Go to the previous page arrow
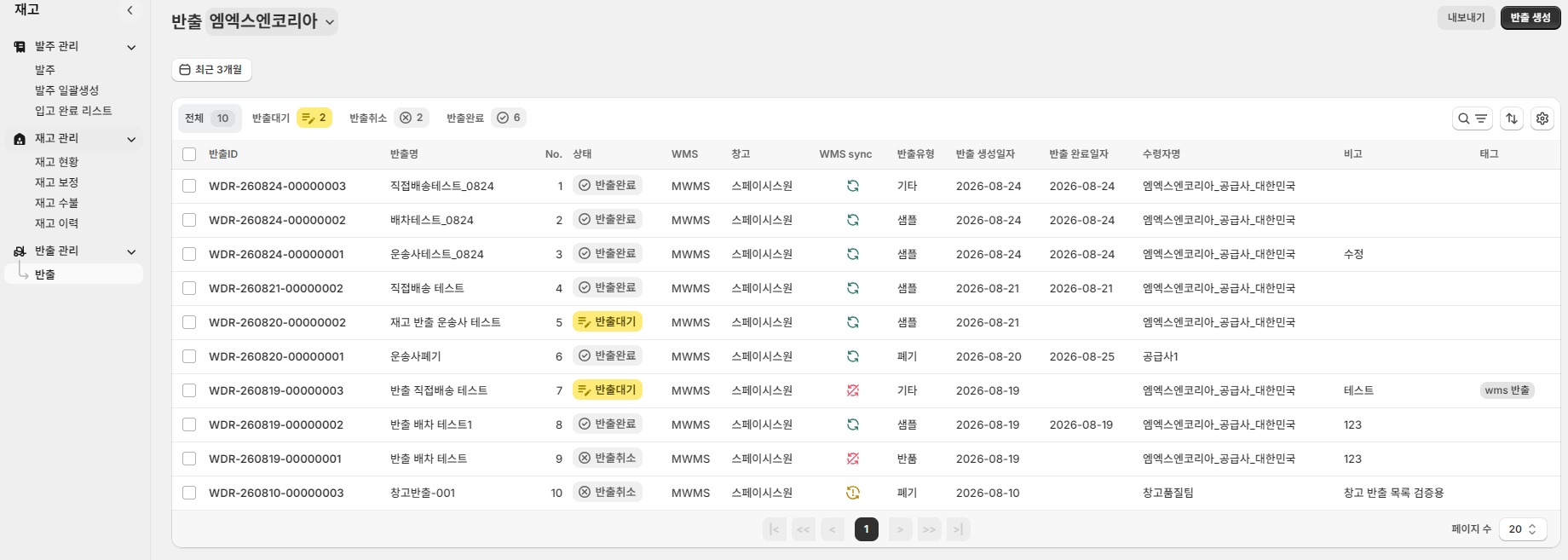This screenshot has height=560, width=1568. pos(833,529)
